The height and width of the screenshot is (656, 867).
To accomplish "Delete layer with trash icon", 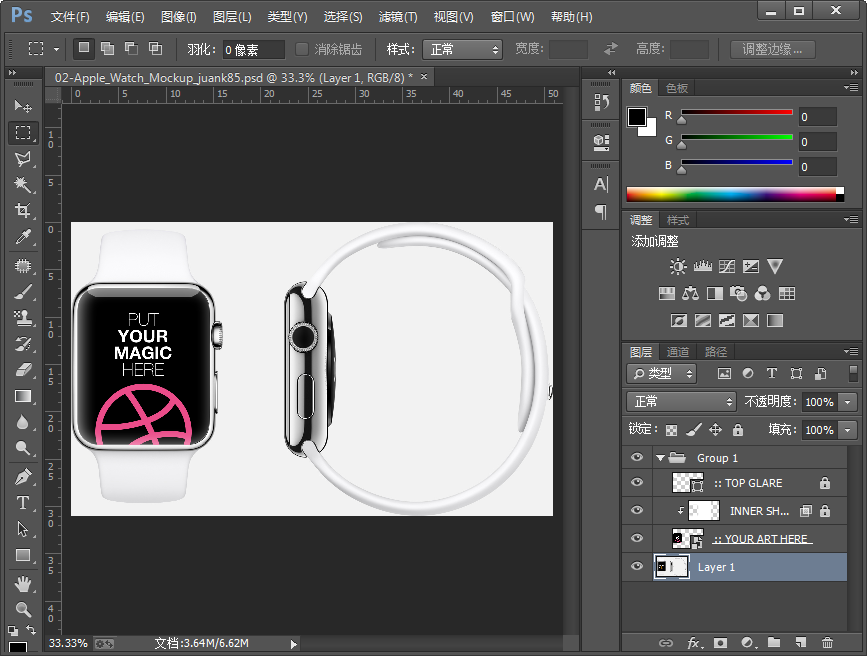I will click(827, 643).
